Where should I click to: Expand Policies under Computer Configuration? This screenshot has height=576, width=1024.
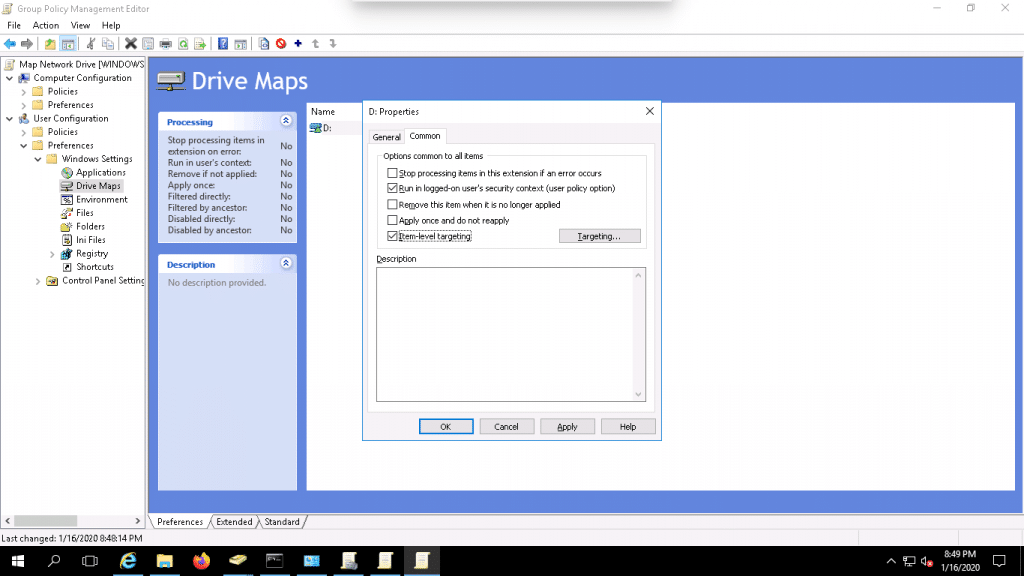24,91
